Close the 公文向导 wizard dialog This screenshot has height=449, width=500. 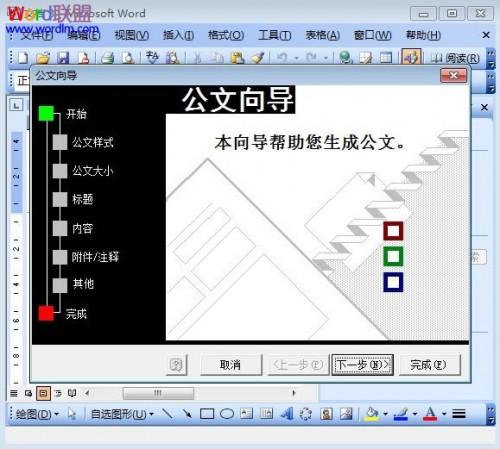pos(453,76)
